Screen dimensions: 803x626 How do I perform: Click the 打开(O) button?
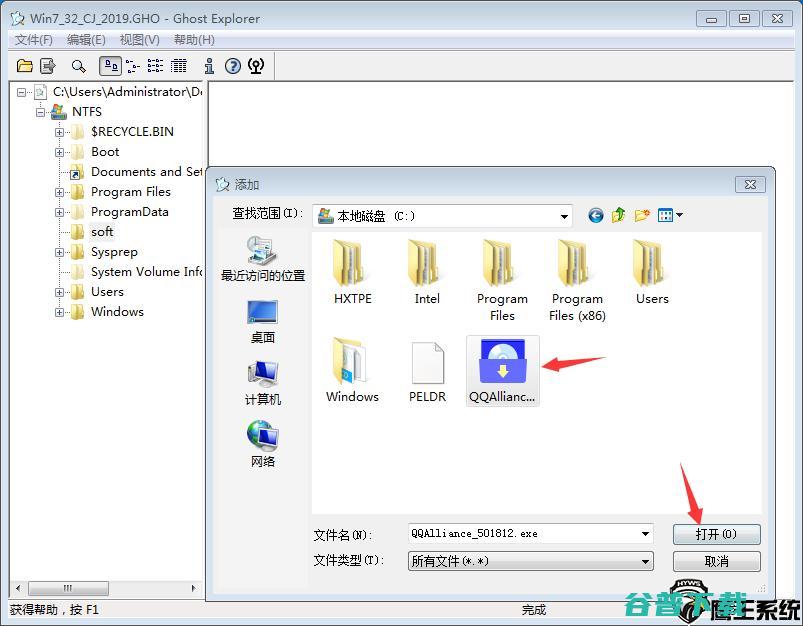coord(716,534)
